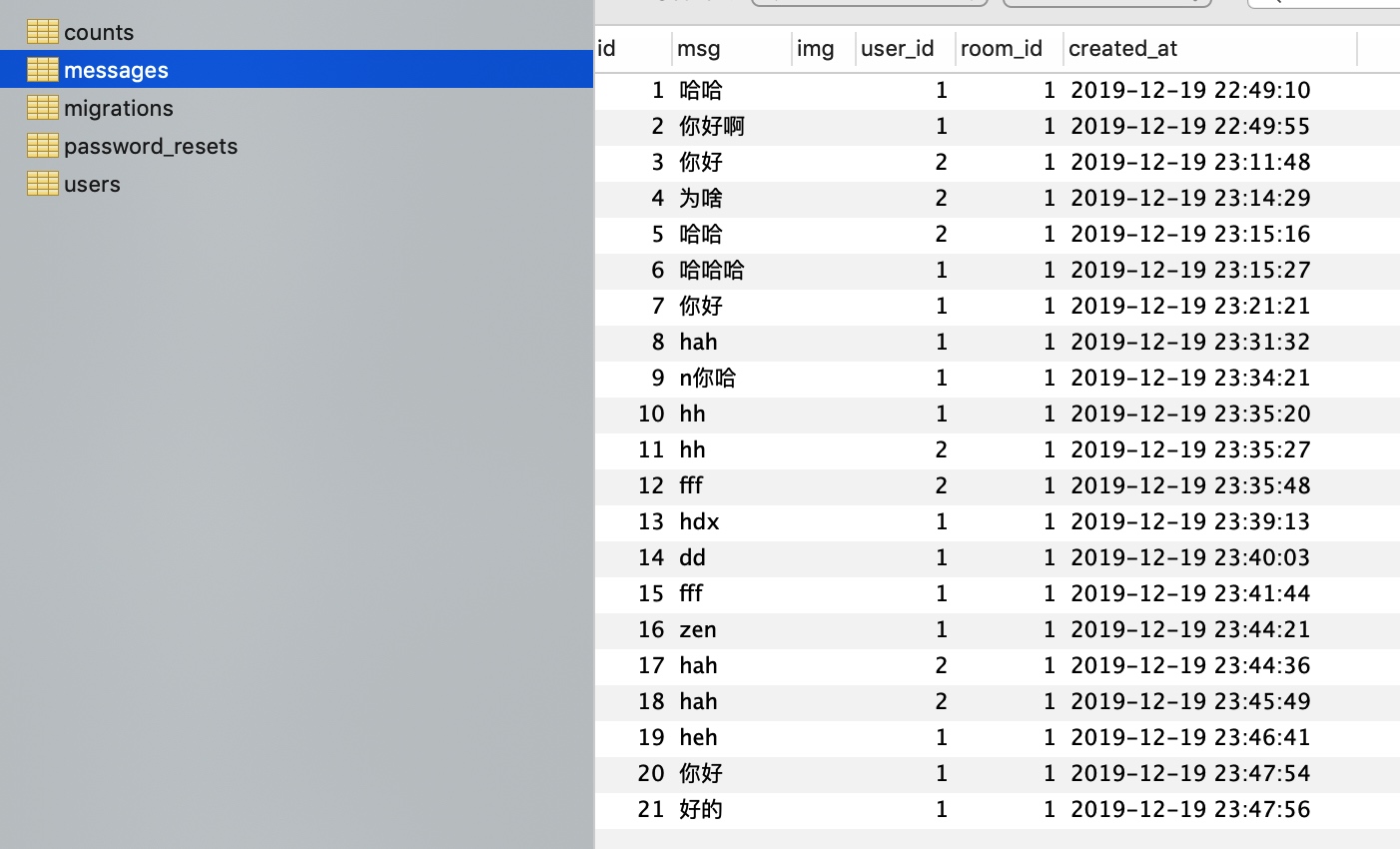Sort by the msg column header

point(698,48)
